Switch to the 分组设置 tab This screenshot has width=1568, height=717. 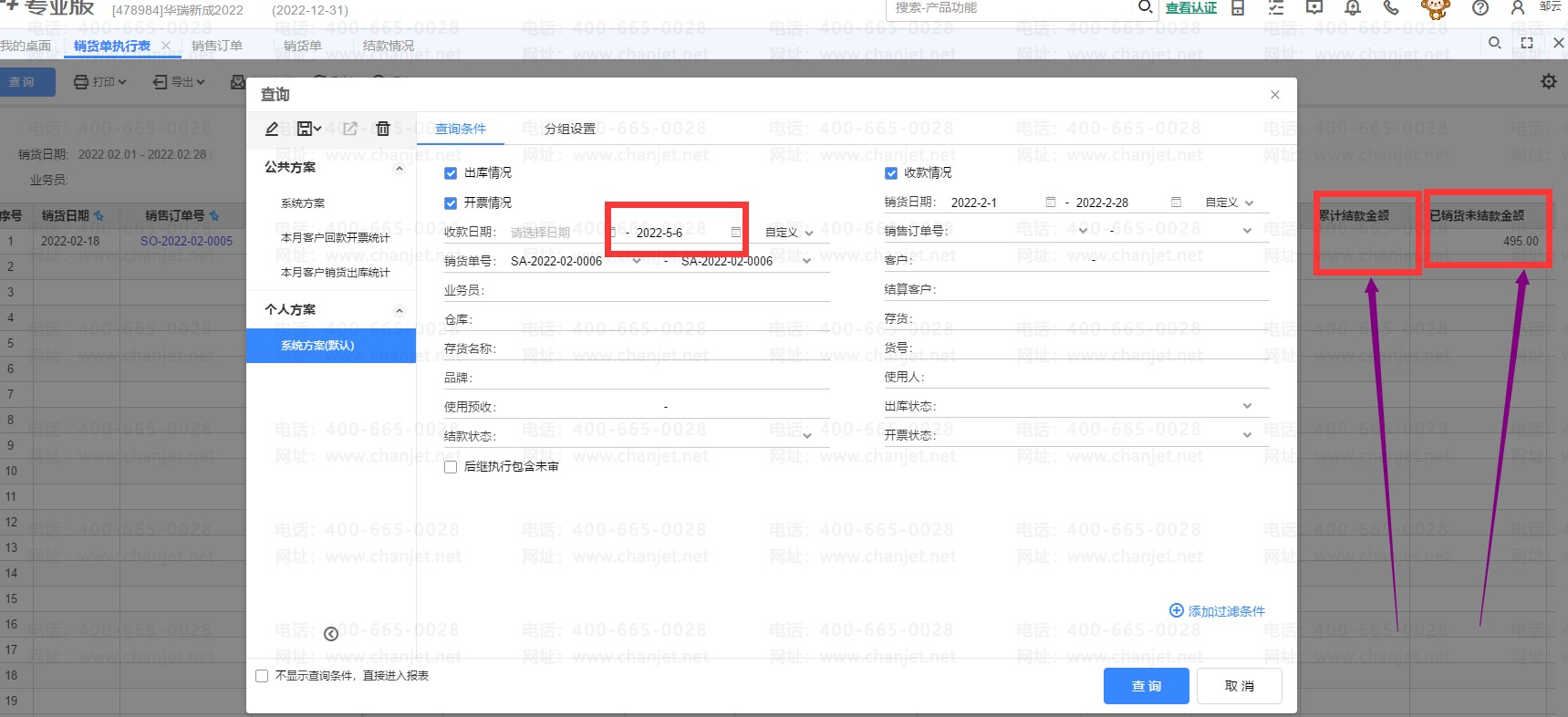coord(570,129)
